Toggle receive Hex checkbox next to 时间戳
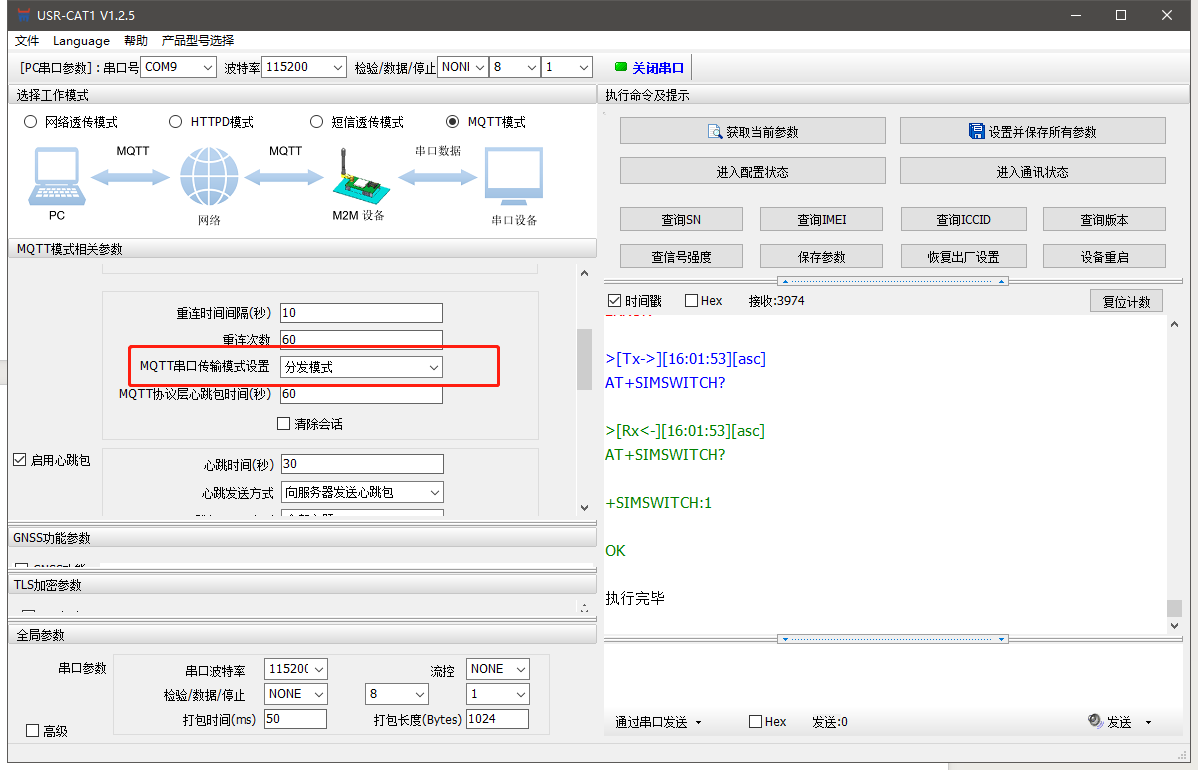The image size is (1198, 770). [x=691, y=300]
